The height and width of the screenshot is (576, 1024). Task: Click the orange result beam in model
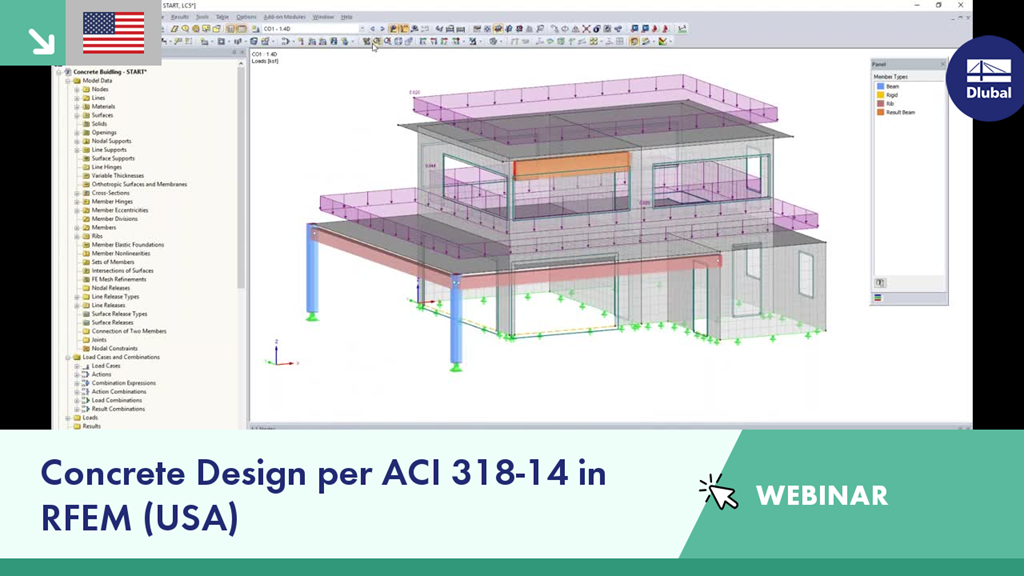point(571,166)
